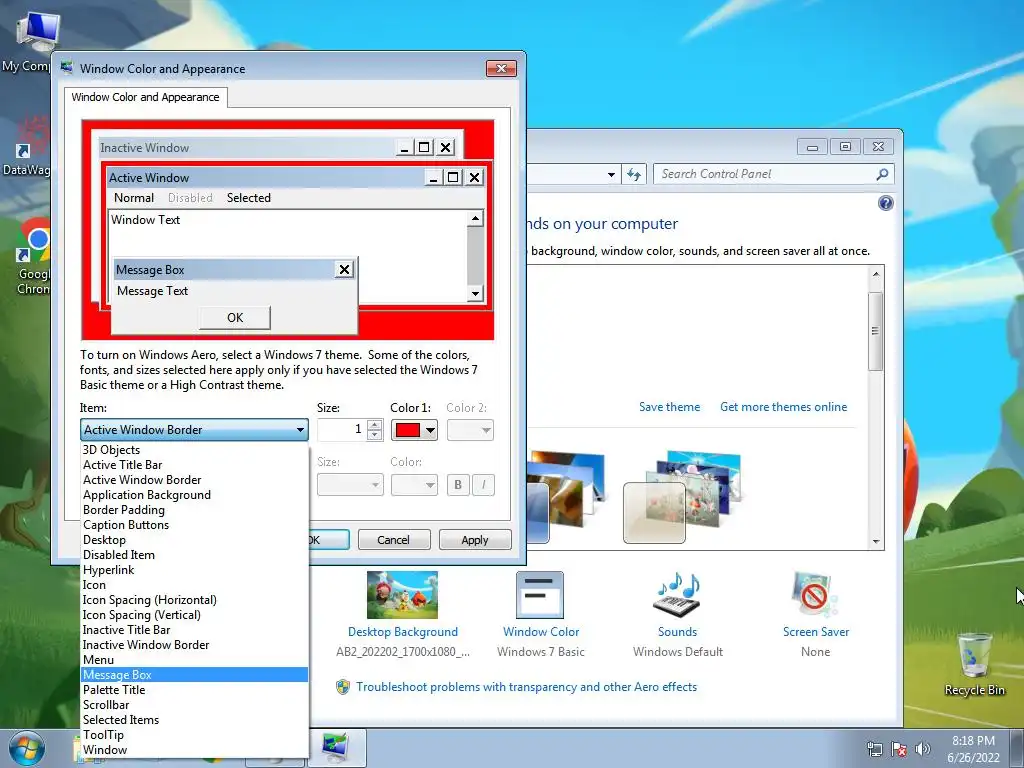The height and width of the screenshot is (768, 1024).
Task: Select Inactive Window Border option
Action: [195, 645]
